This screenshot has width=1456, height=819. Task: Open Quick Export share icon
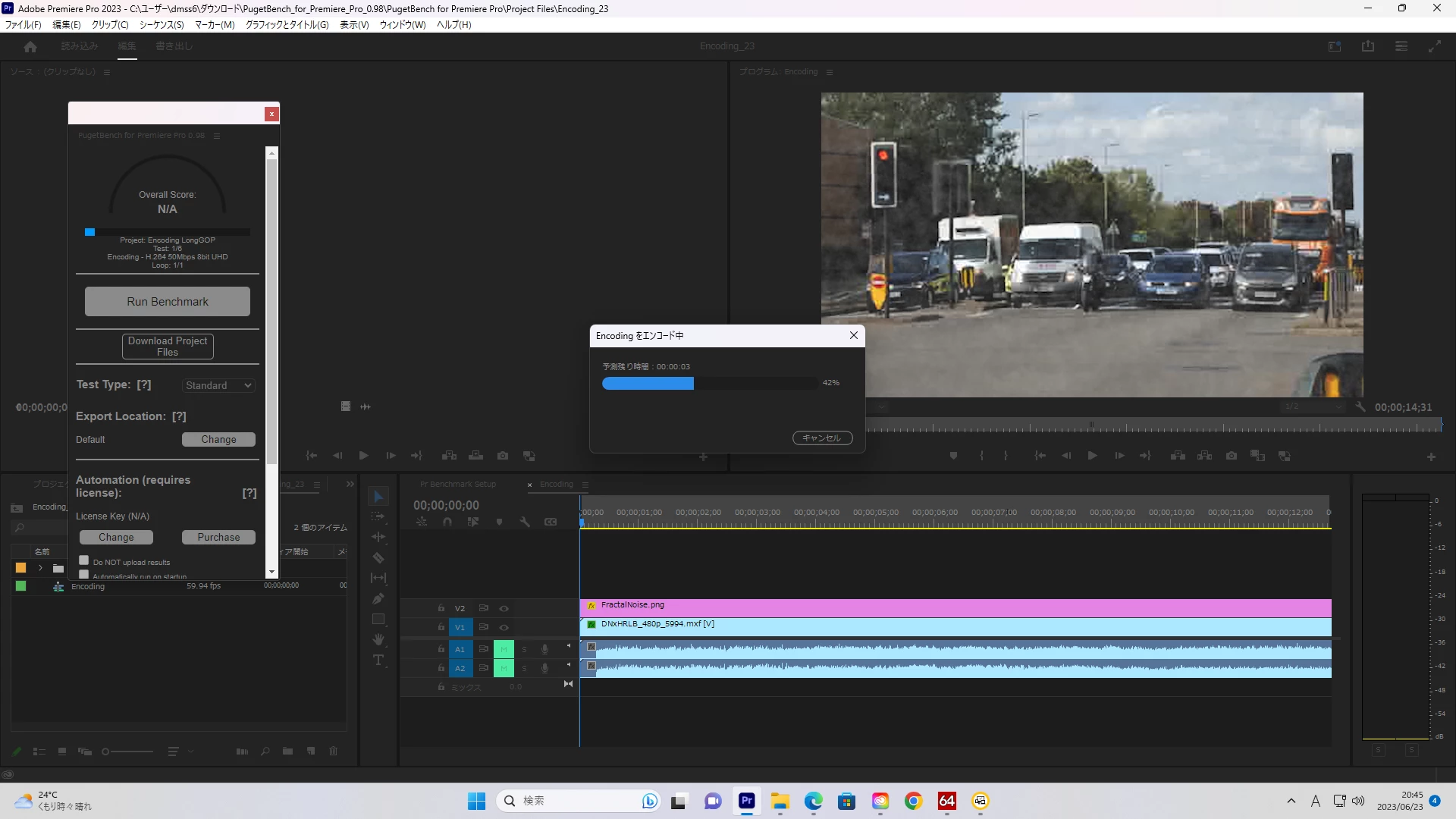pos(1367,46)
